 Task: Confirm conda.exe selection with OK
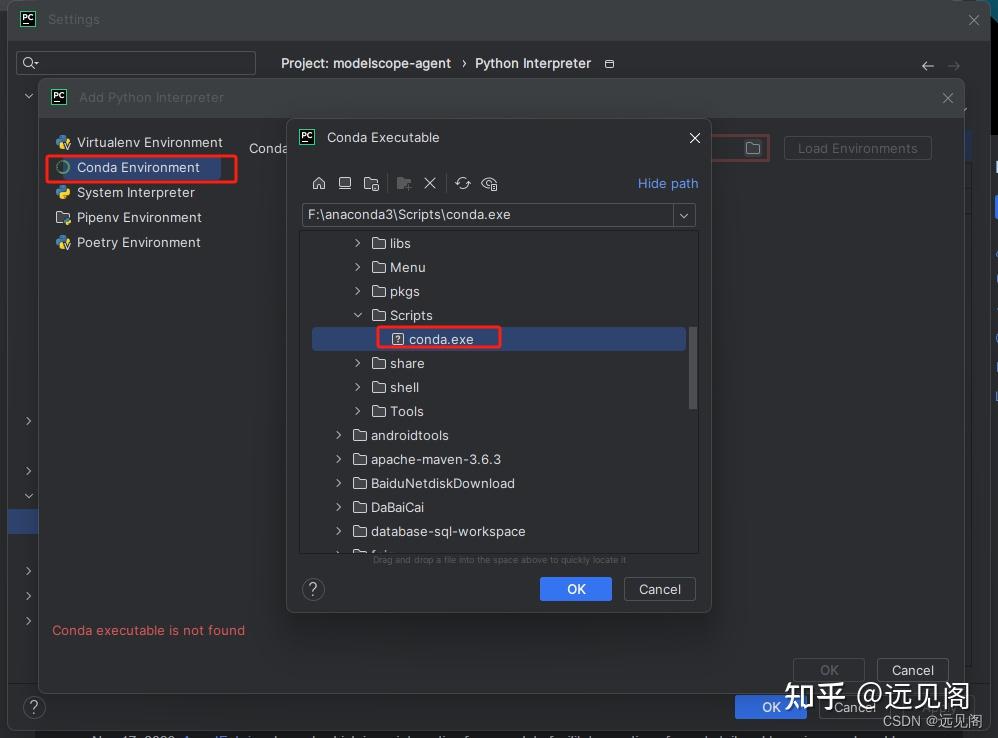click(575, 589)
